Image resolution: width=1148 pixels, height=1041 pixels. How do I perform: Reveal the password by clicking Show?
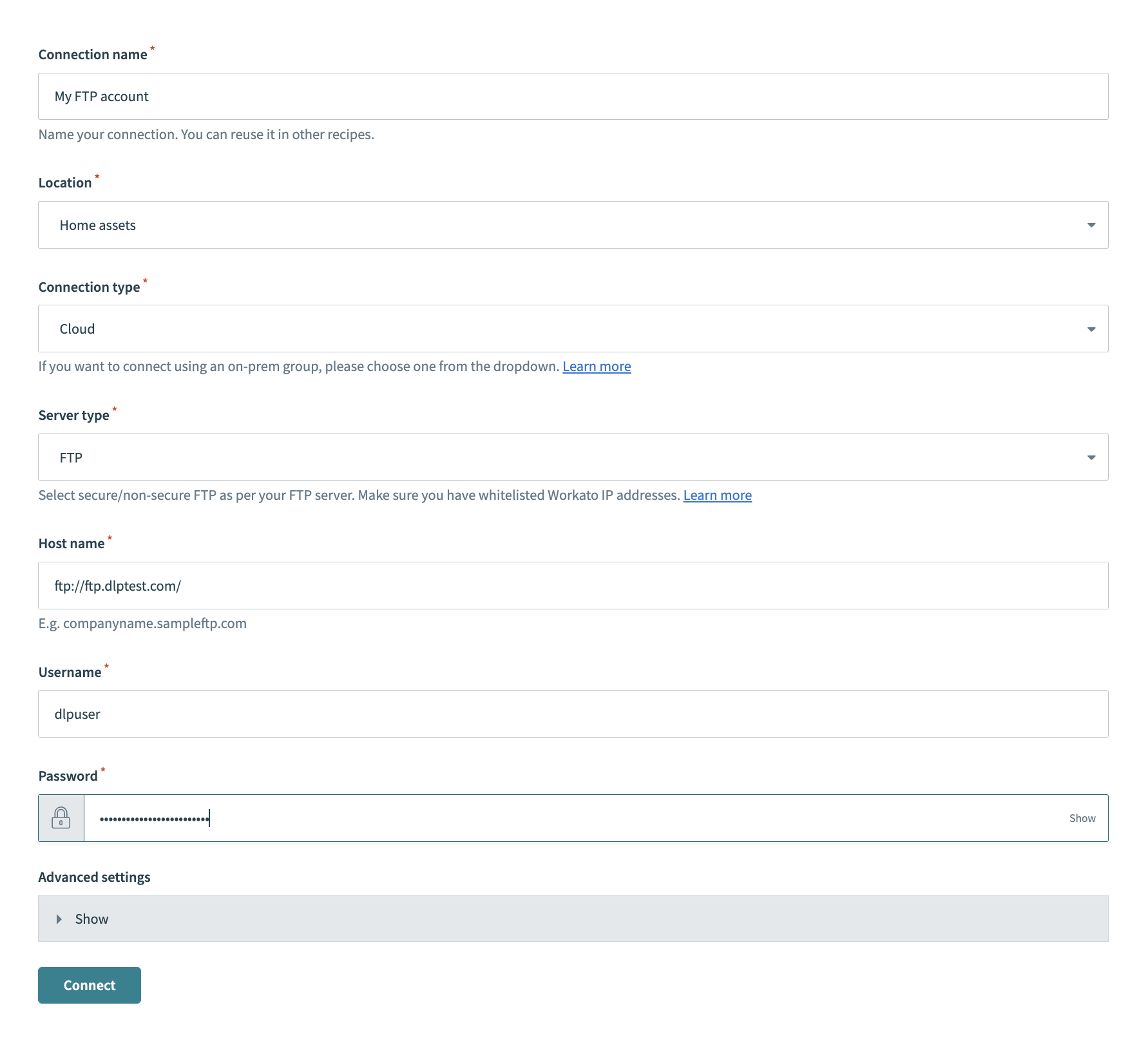(x=1082, y=818)
